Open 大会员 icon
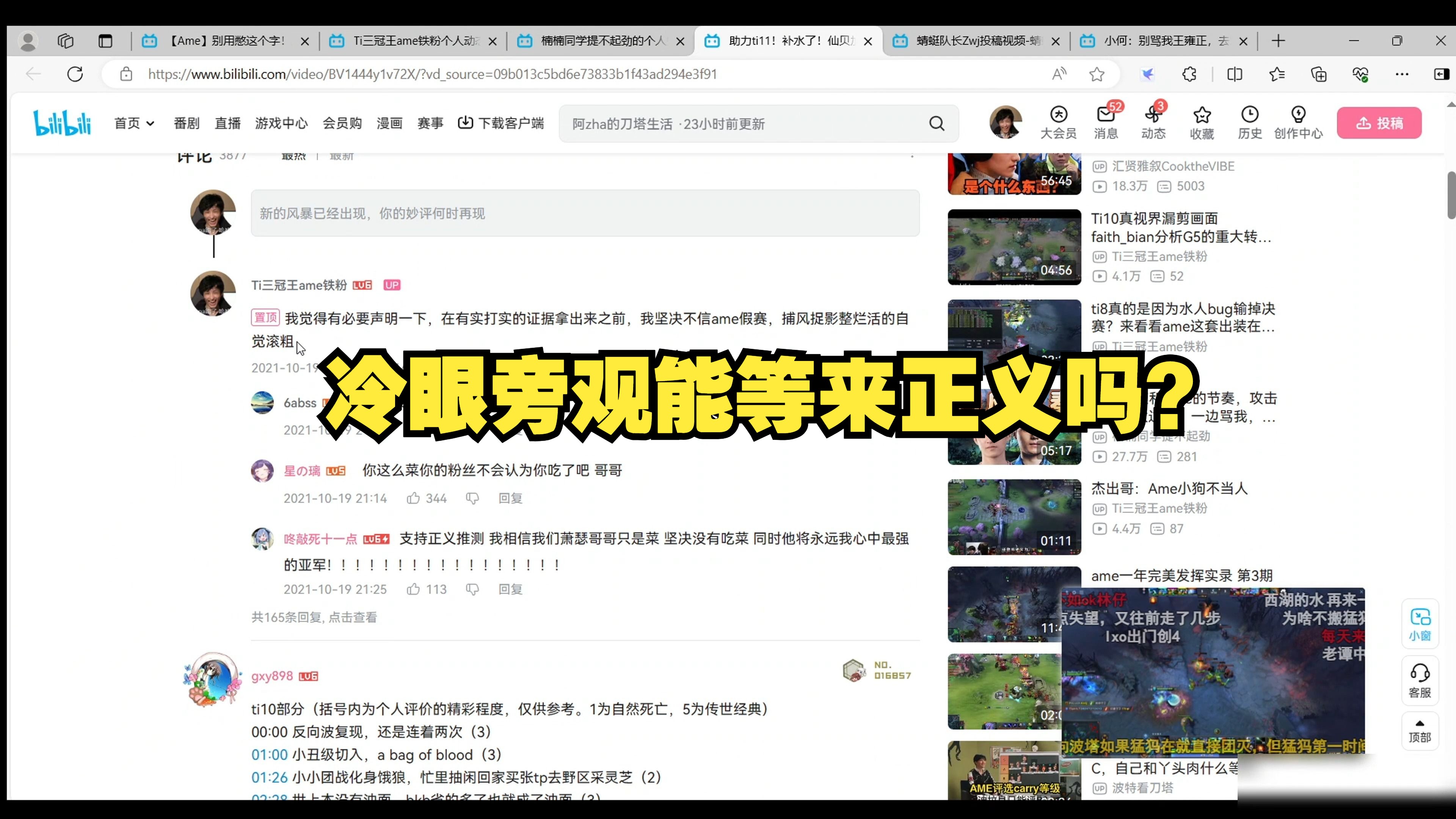The height and width of the screenshot is (819, 1456). point(1059,122)
